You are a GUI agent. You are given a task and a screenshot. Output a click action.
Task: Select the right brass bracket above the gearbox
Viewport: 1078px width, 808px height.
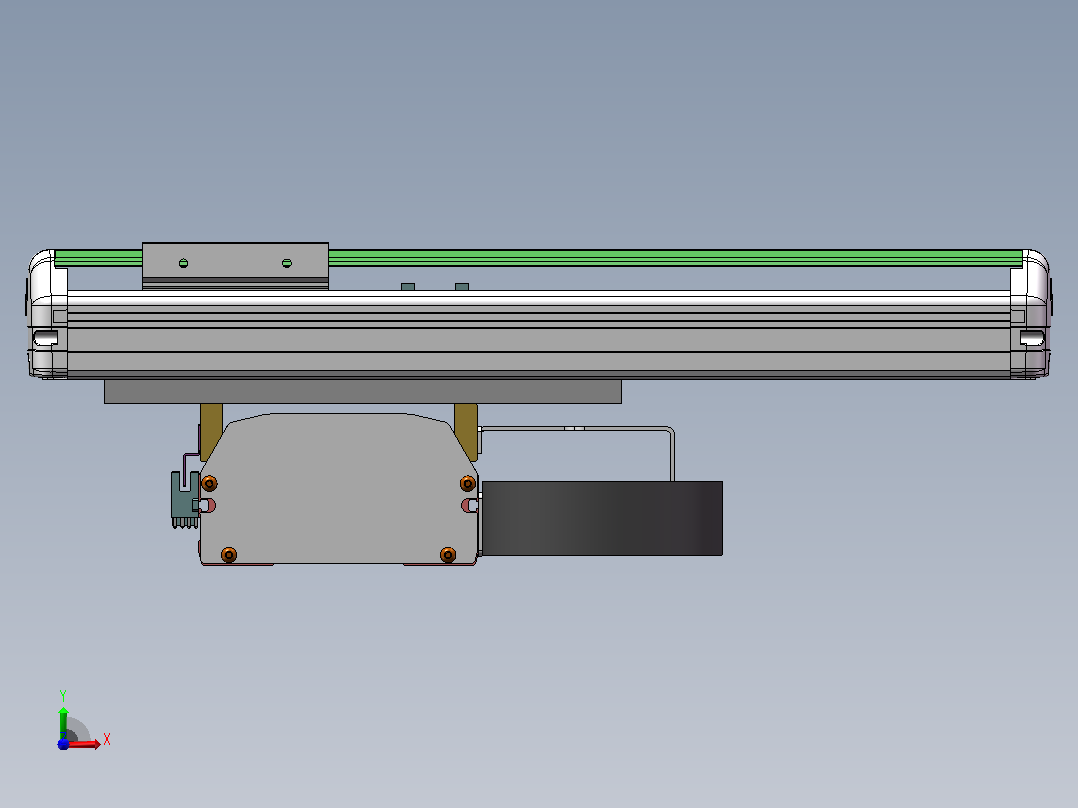click(467, 430)
